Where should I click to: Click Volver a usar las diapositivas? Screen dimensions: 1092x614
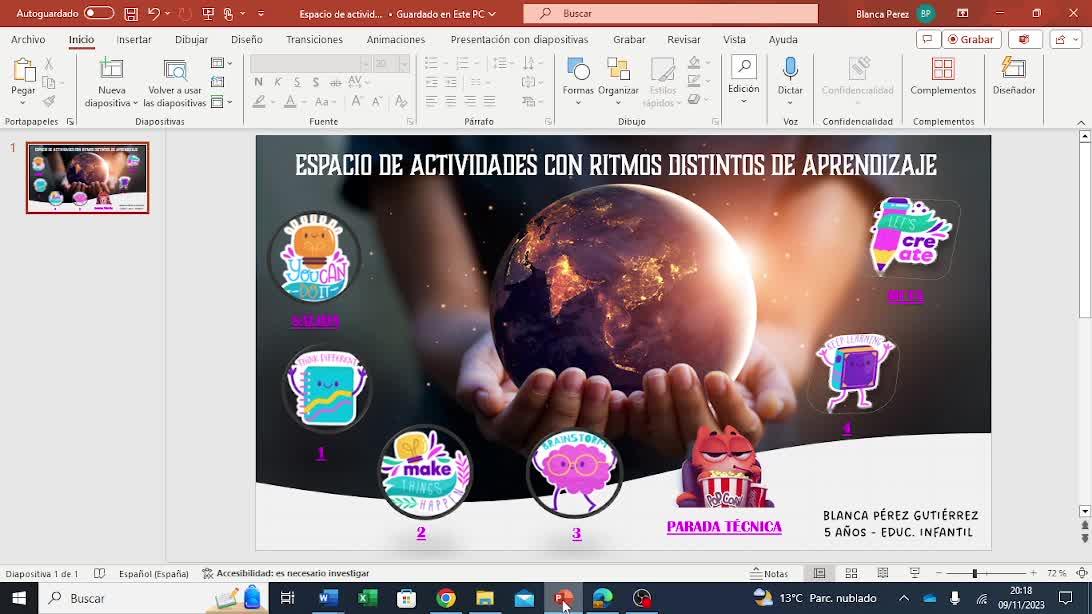click(175, 84)
